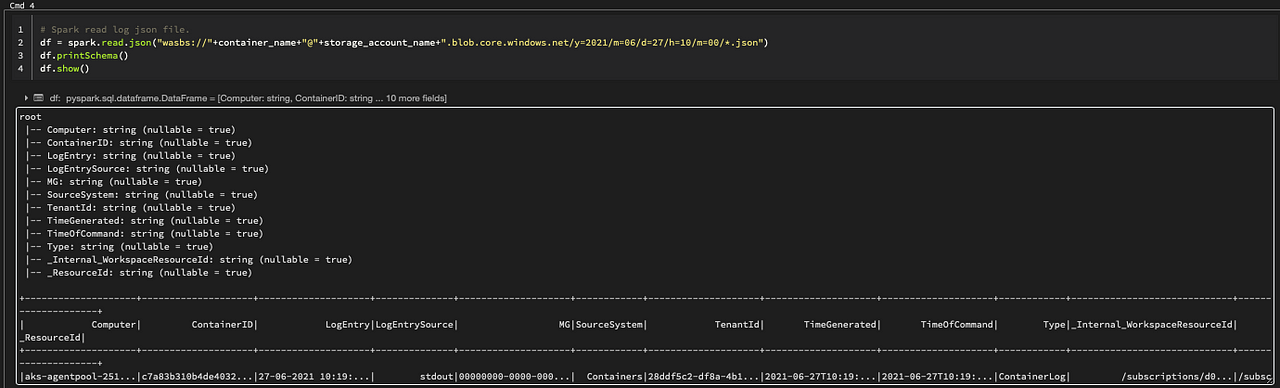1280x388 pixels.
Task: Click the 'TenantId' column header
Action: [x=738, y=325]
